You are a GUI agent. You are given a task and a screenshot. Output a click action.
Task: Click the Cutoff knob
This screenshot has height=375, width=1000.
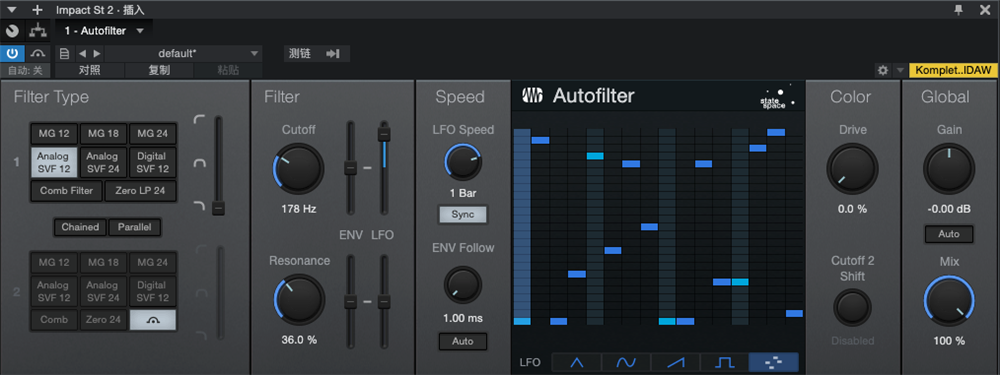click(298, 169)
